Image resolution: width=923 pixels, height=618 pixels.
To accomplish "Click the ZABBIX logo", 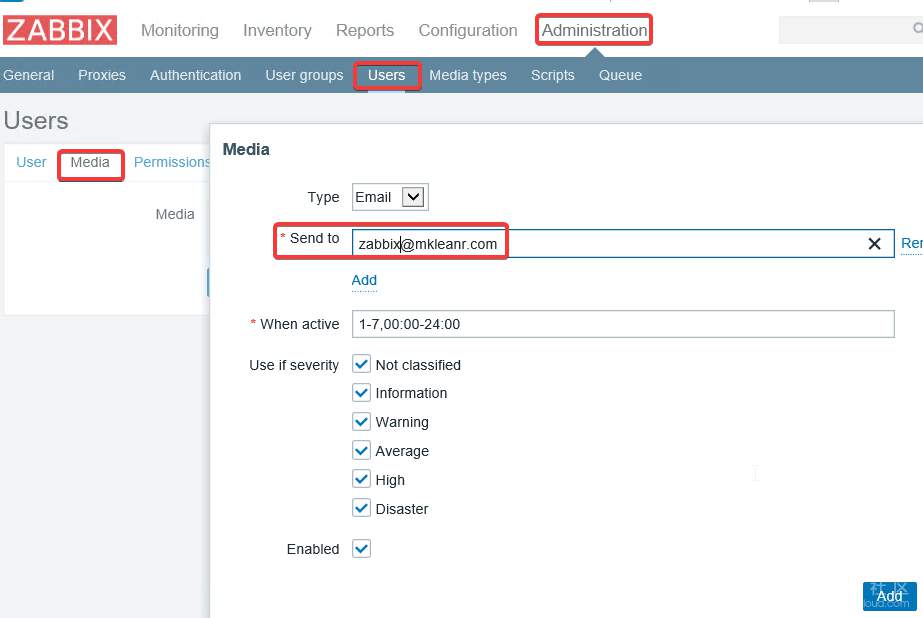I will pos(59,30).
